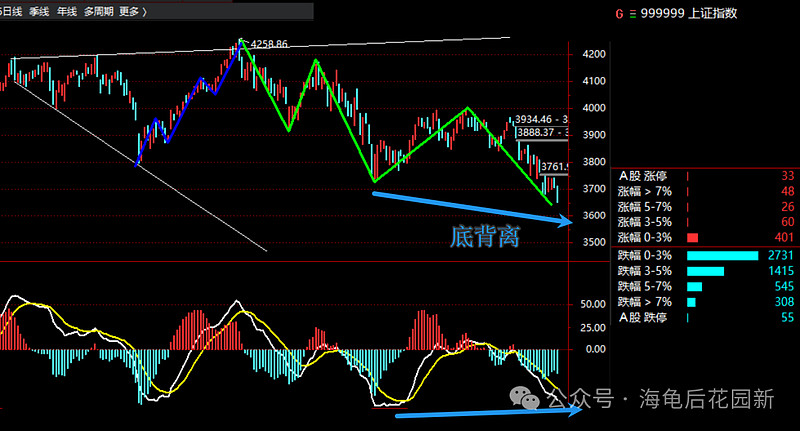The image size is (800, 431).
Task: Click the red bar for 涨幅 0-3%
Action: (x=692, y=238)
